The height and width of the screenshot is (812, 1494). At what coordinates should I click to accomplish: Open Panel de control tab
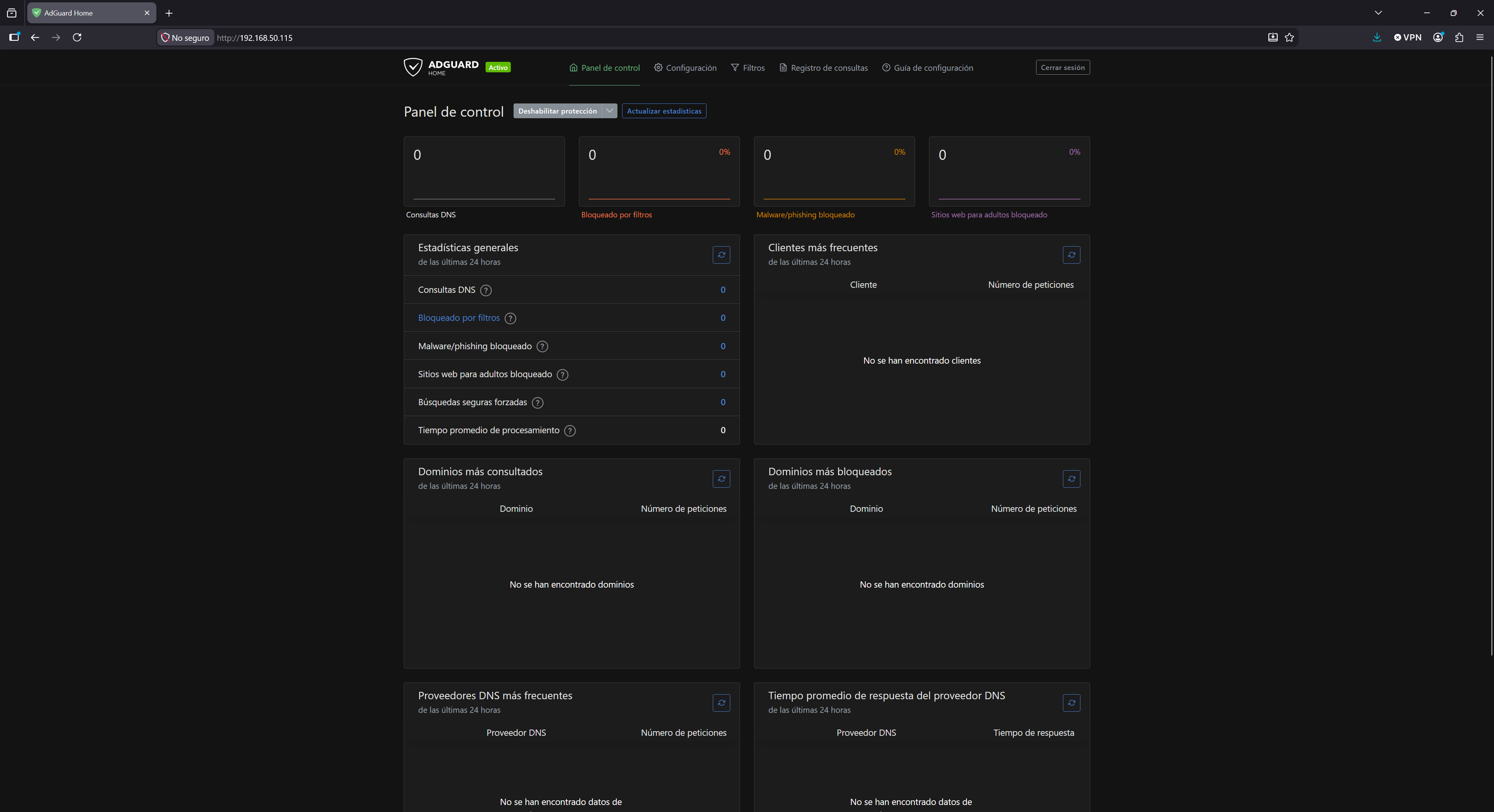coord(604,68)
